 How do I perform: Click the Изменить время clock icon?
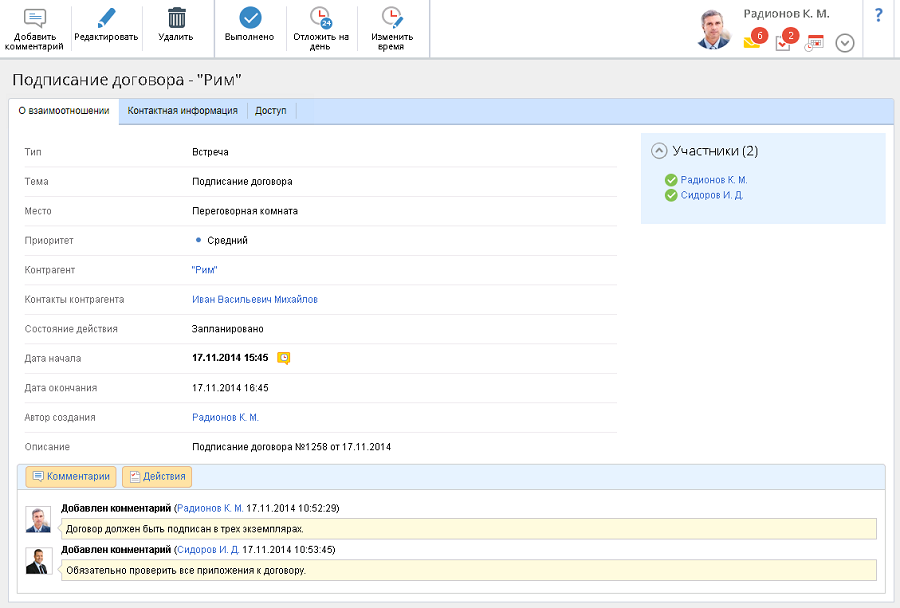coord(392,18)
